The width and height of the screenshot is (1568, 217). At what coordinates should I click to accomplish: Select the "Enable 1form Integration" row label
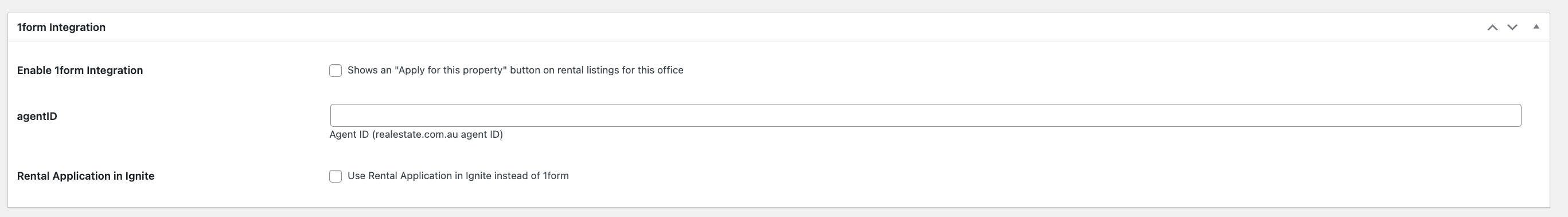point(80,71)
